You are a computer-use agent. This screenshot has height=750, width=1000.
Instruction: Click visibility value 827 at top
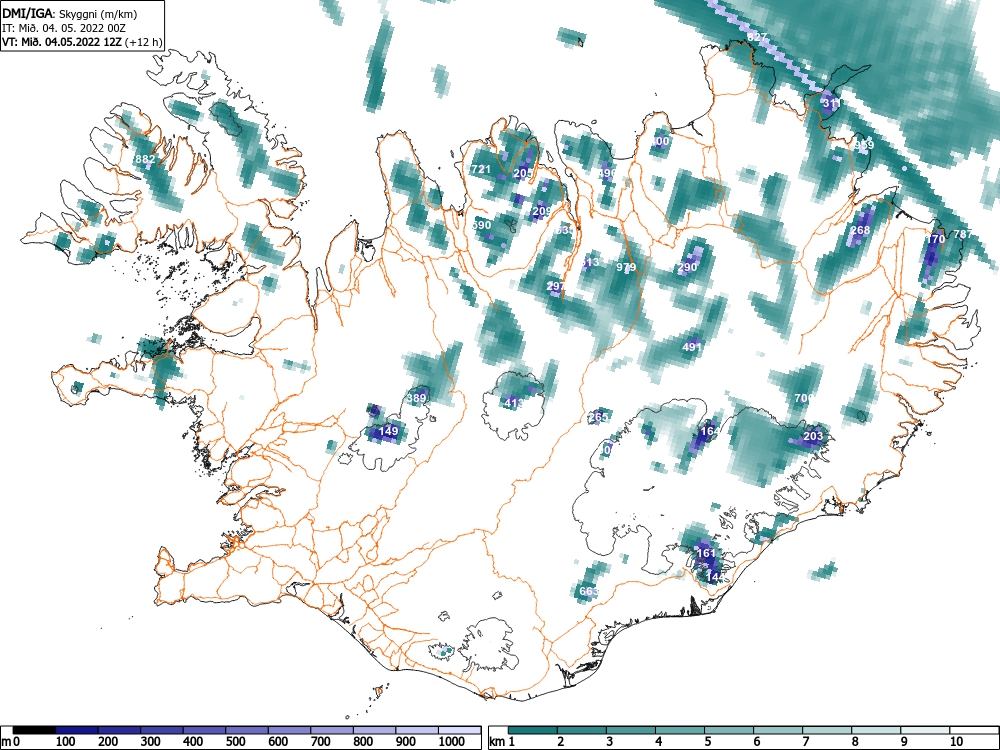tap(757, 37)
